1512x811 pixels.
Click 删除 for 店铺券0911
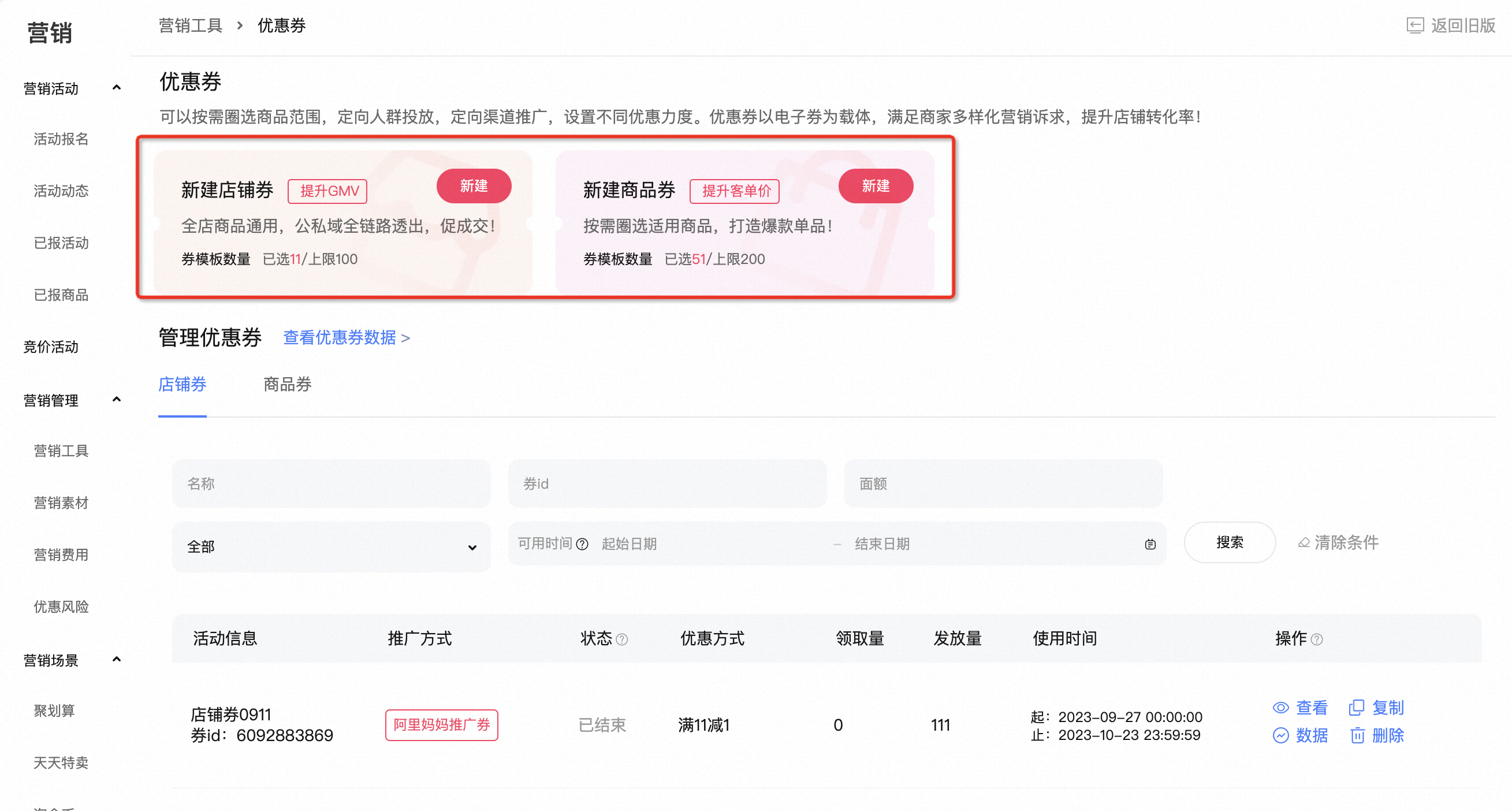(x=1388, y=735)
